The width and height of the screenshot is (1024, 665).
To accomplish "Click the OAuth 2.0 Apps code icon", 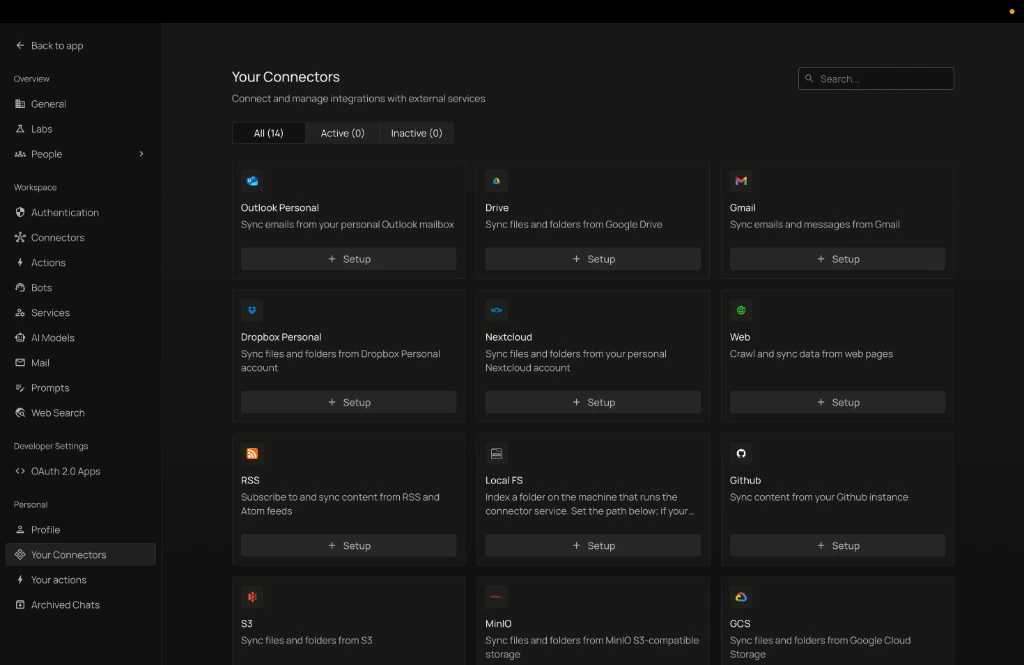I will pos(20,471).
